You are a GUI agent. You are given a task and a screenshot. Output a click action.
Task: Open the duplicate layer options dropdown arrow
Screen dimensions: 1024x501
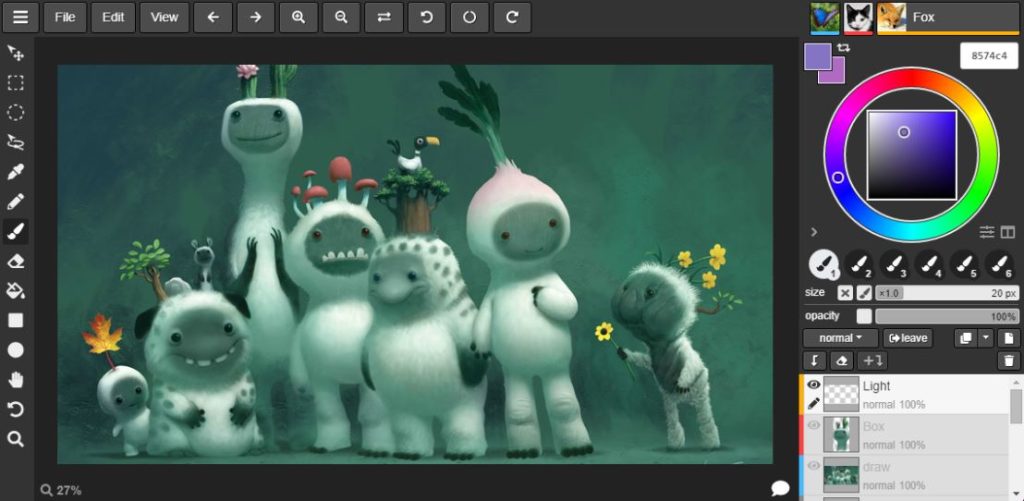(985, 338)
